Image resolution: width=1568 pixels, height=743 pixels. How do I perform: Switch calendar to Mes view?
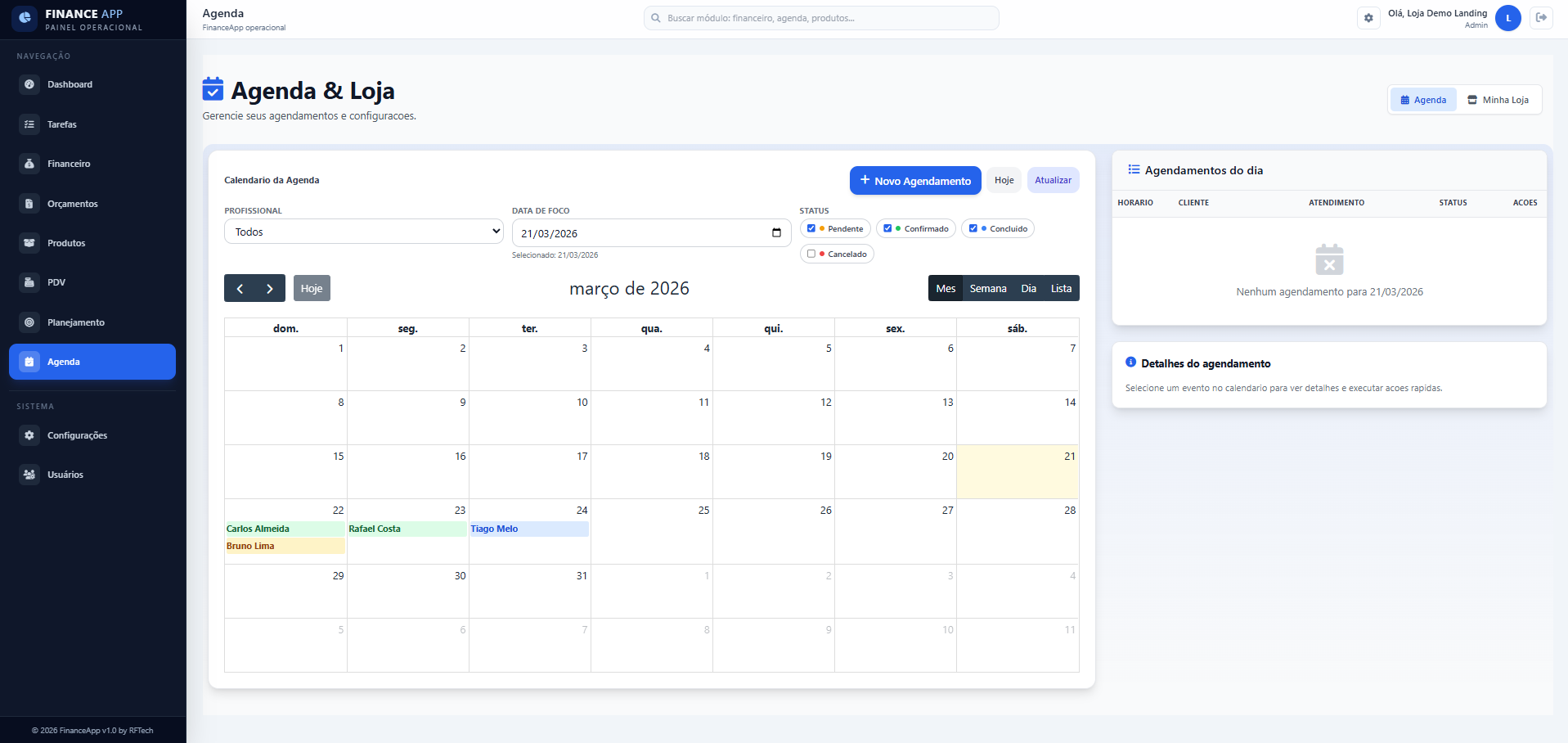(x=946, y=288)
